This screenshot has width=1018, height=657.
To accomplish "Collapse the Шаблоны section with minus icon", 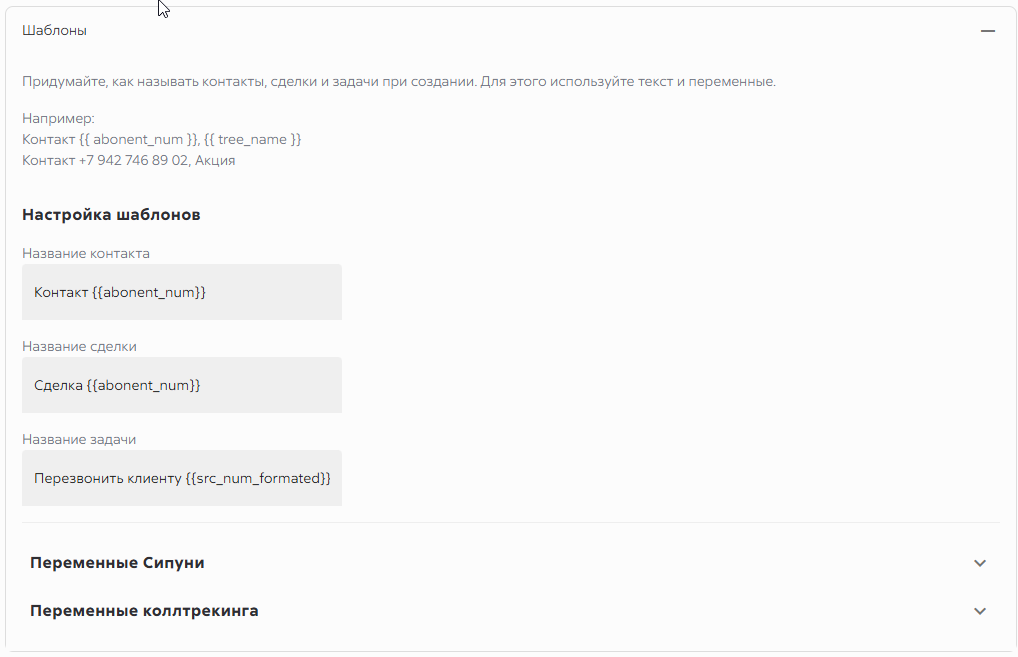I will (987, 31).
